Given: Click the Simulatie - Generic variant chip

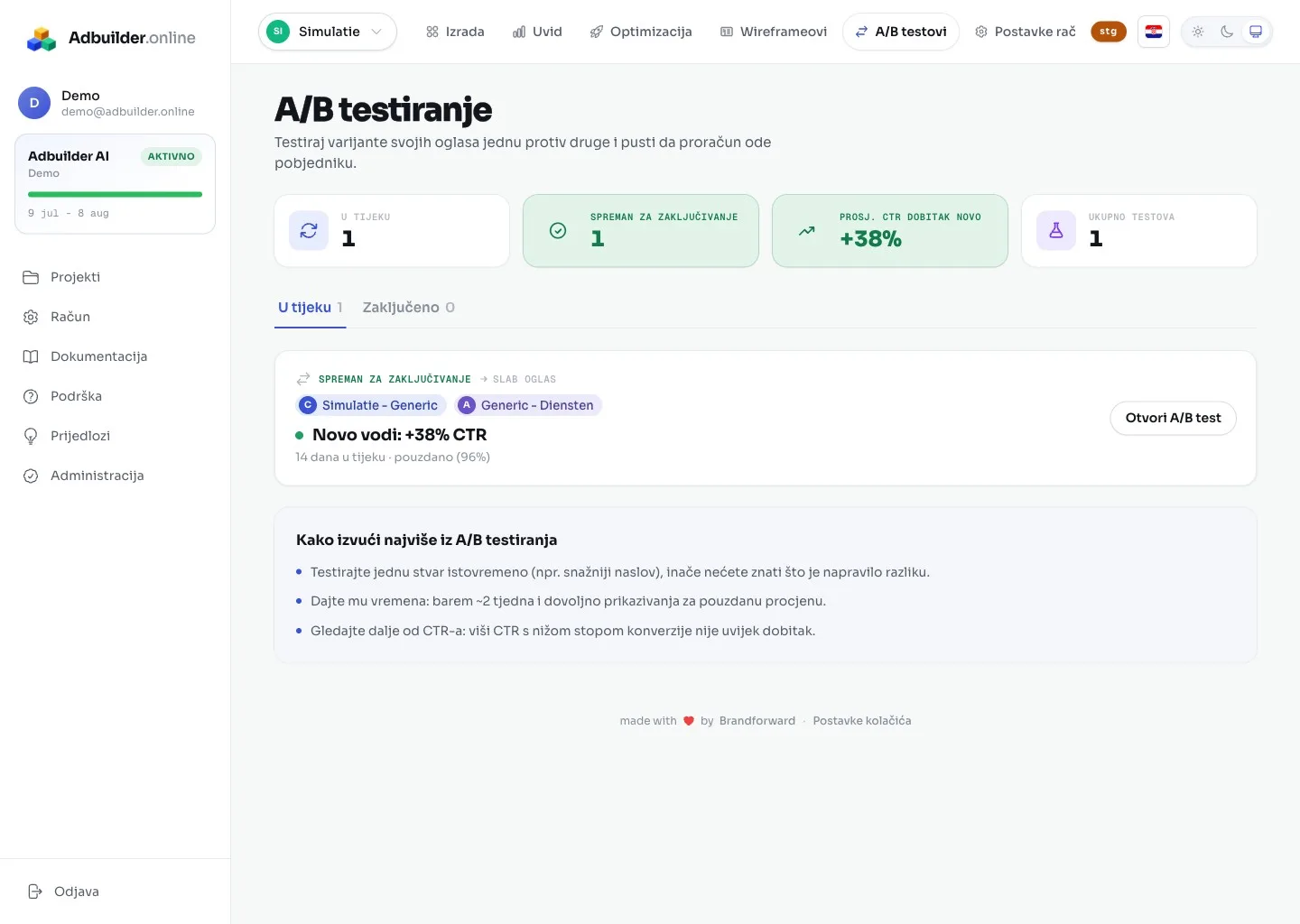Looking at the screenshot, I should pos(371,405).
